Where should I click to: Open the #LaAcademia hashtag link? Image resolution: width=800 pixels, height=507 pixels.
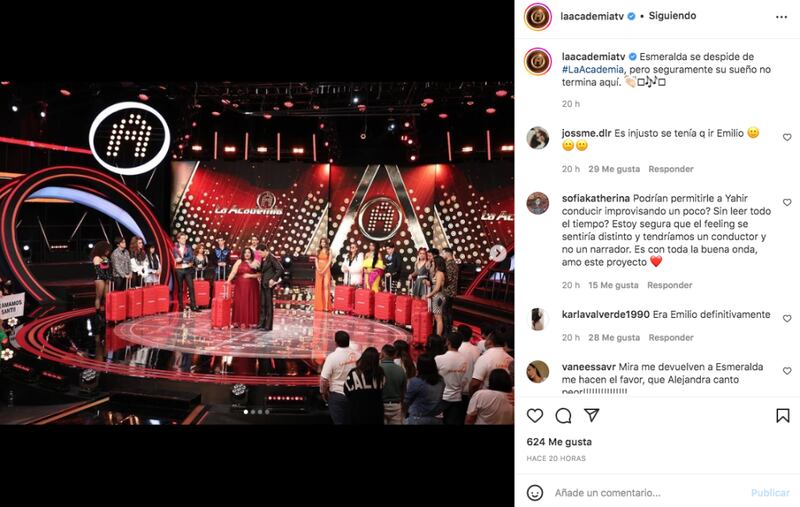(593, 69)
